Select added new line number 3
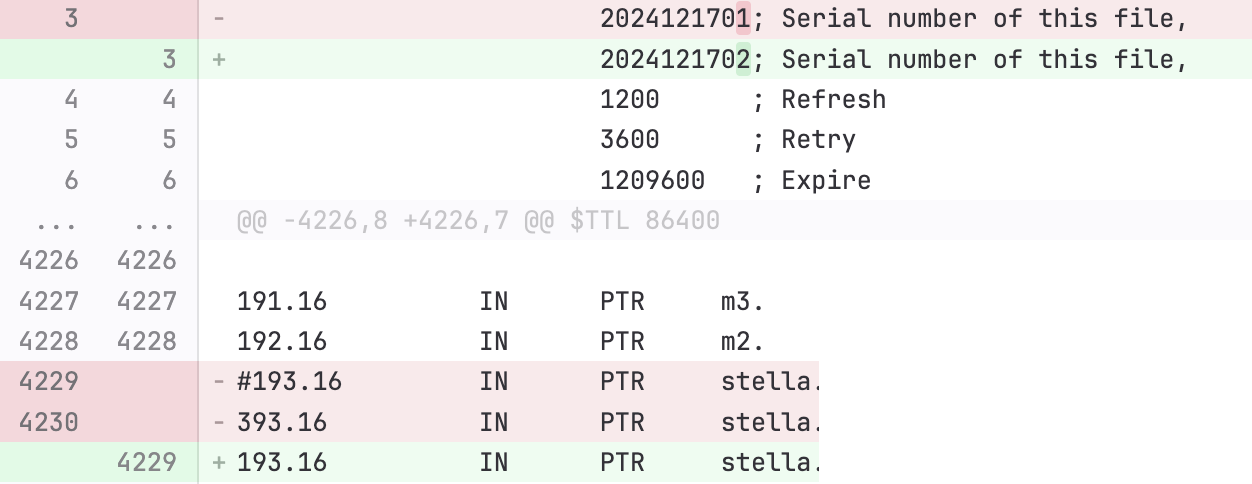1252x484 pixels. [168, 60]
